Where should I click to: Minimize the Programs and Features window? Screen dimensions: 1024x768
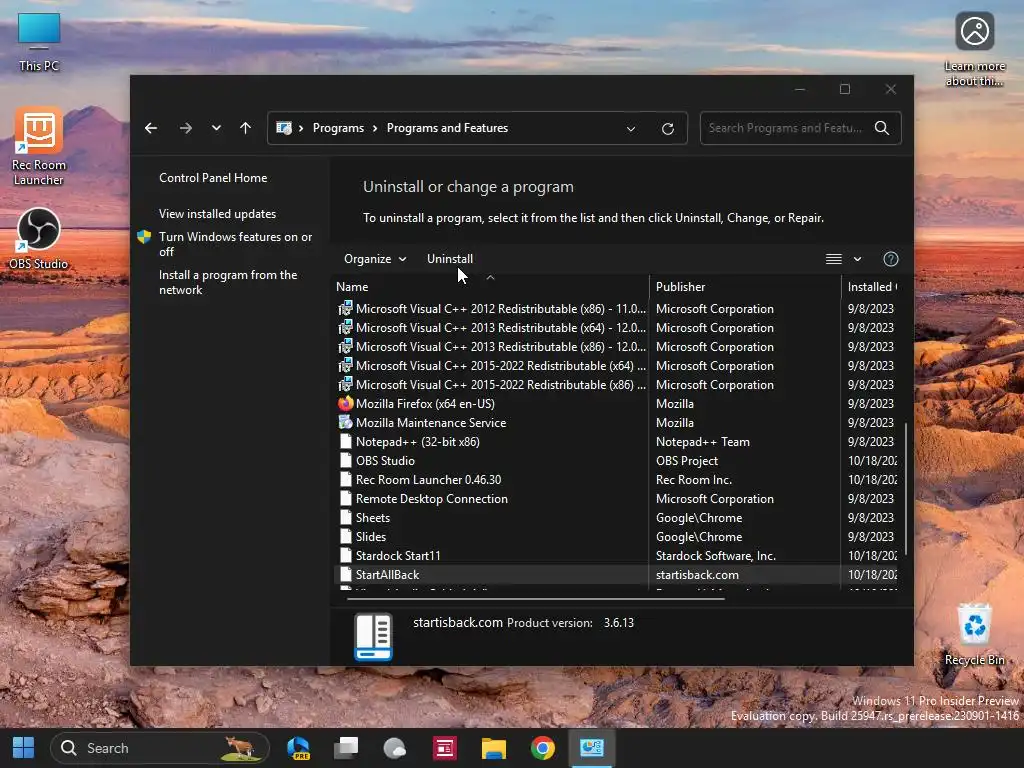(800, 89)
